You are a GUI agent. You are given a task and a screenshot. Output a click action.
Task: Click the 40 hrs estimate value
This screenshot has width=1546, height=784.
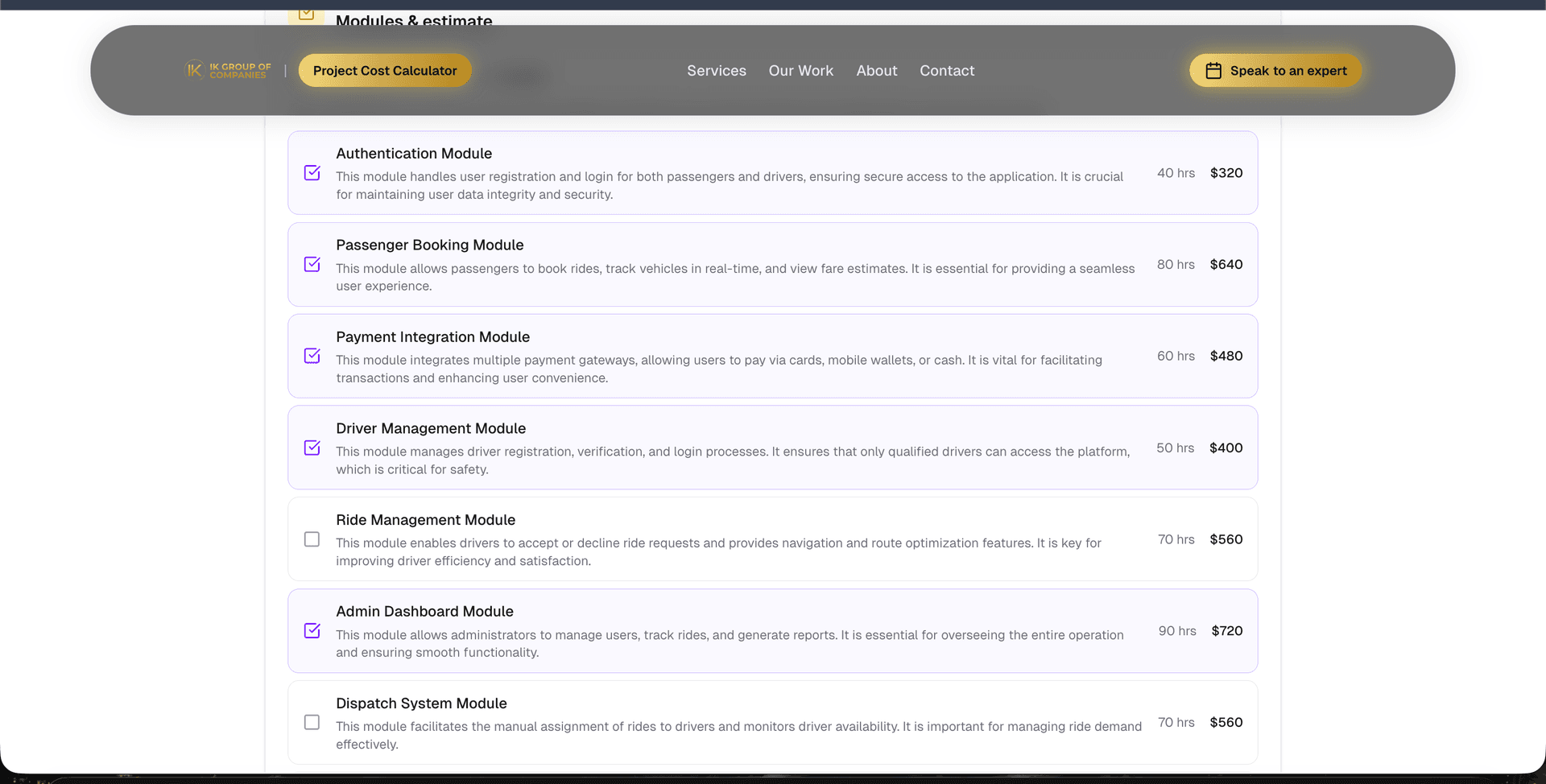pos(1176,173)
